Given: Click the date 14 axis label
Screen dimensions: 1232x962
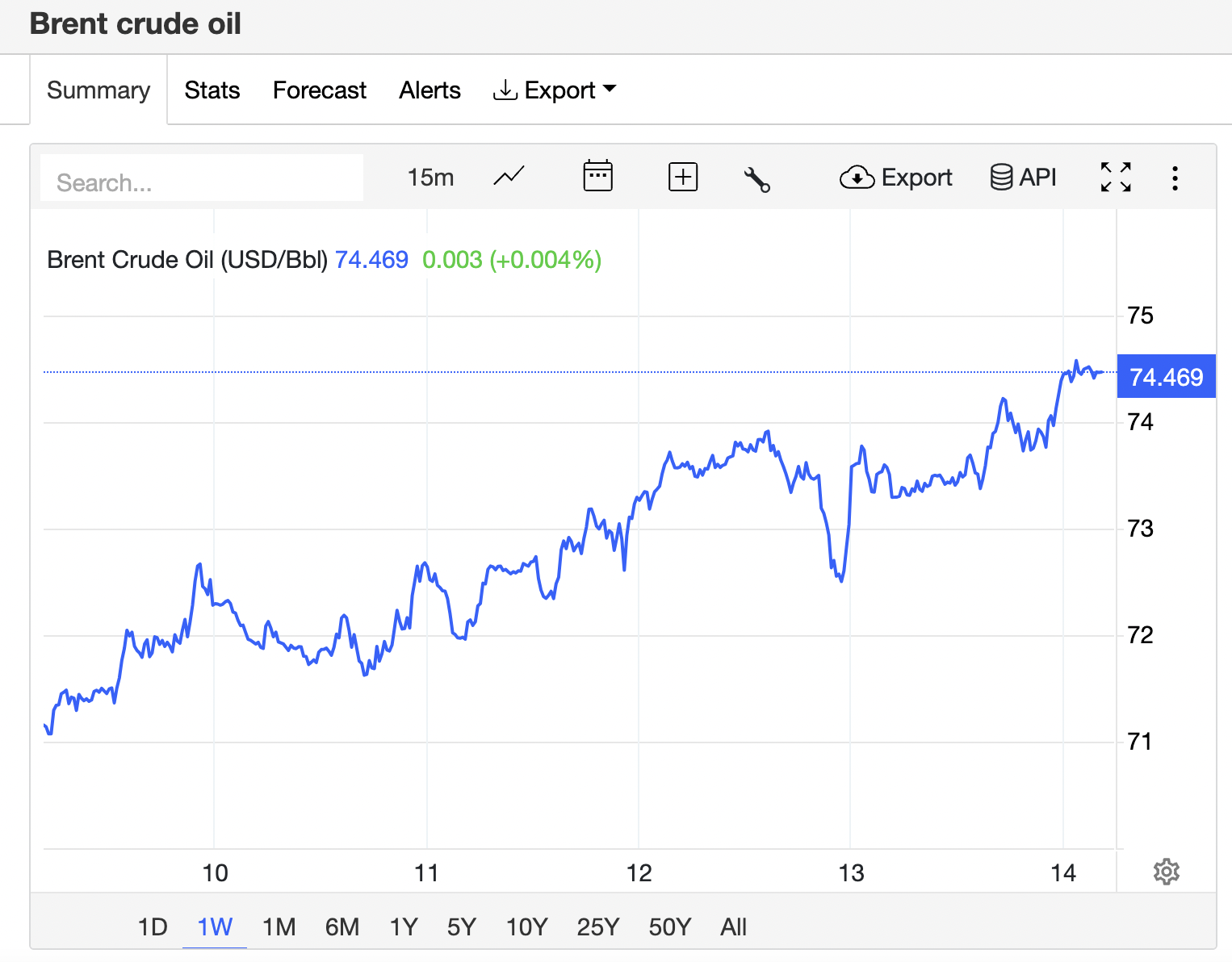Looking at the screenshot, I should (1063, 873).
